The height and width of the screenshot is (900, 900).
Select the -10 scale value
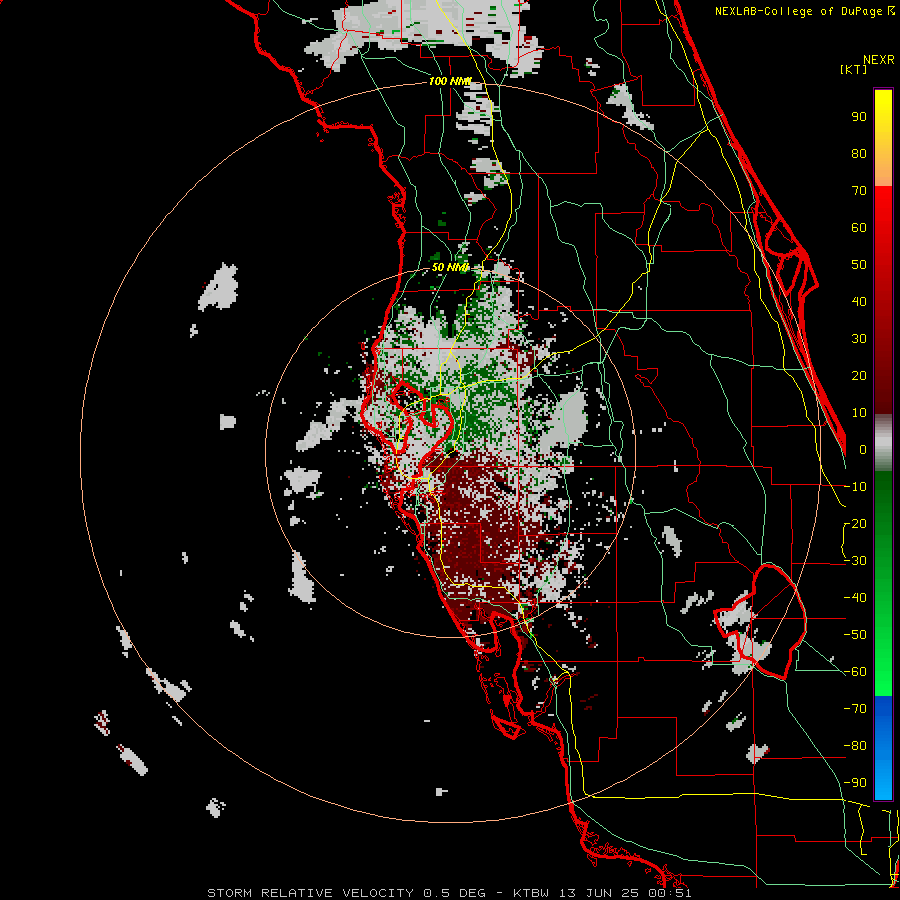(x=855, y=487)
